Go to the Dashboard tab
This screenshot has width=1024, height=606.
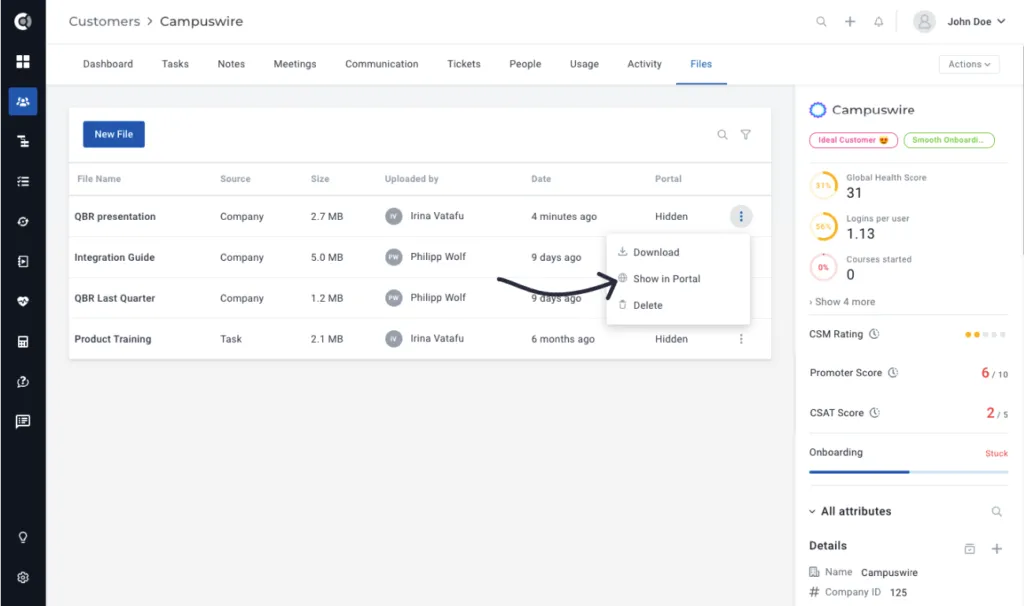(x=108, y=64)
